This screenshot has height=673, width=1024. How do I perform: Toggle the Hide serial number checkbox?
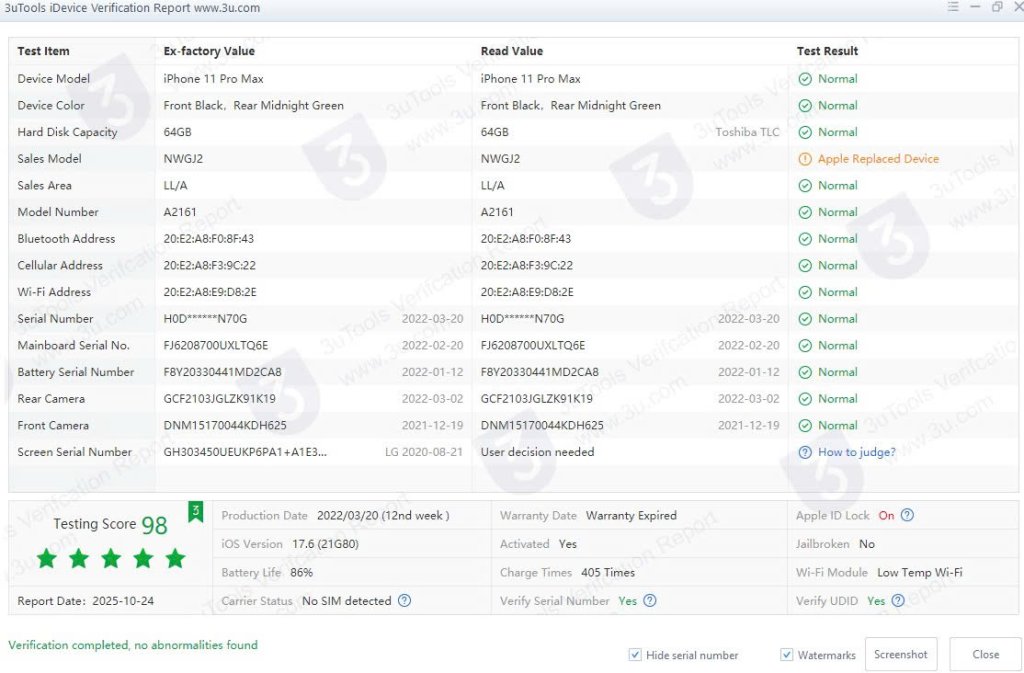(635, 655)
